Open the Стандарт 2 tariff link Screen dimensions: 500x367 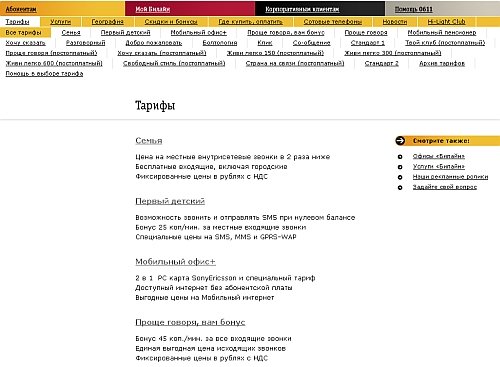click(382, 63)
